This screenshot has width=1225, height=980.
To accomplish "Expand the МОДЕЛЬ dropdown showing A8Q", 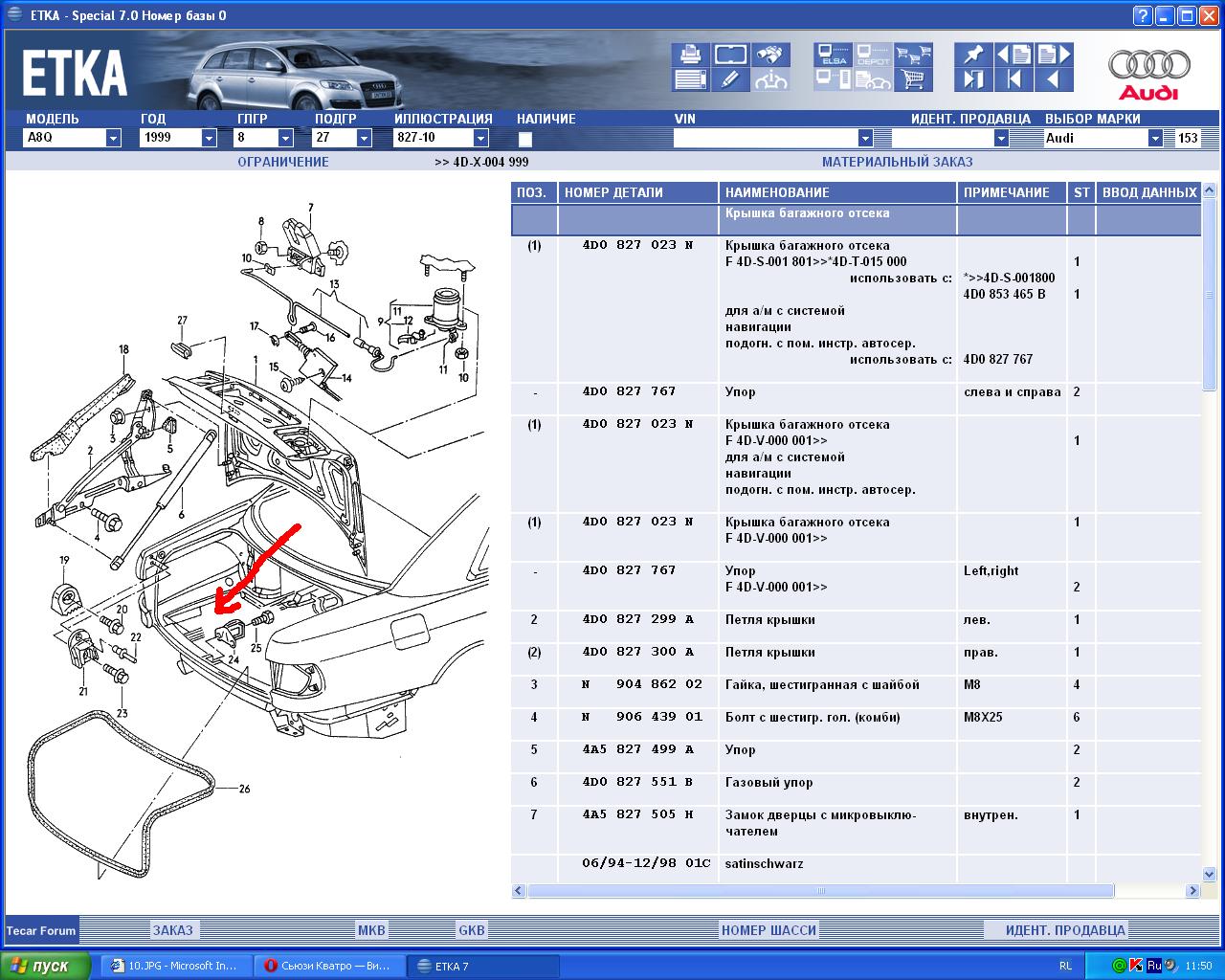I will pos(113,138).
